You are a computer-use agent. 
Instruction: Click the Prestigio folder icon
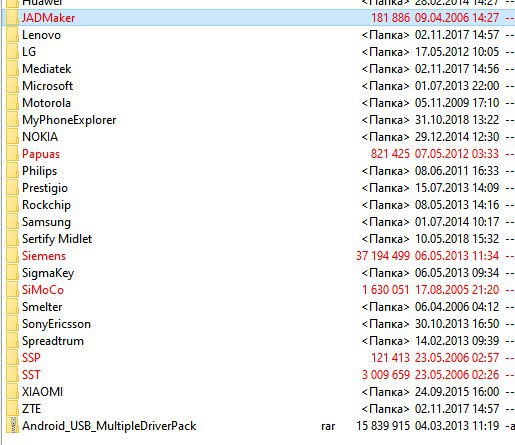[x=12, y=188]
